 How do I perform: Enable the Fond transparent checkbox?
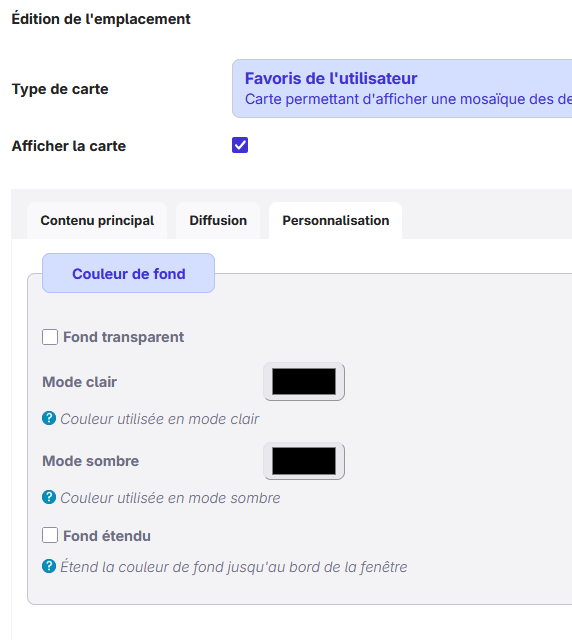point(50,337)
